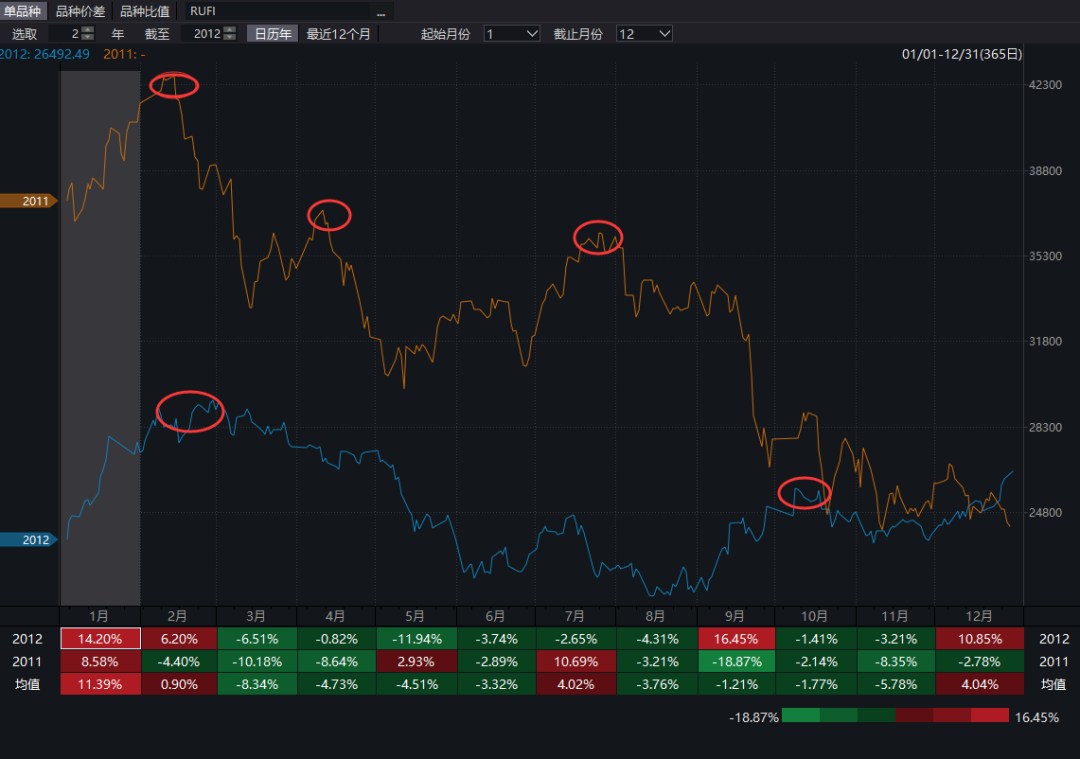Click the ellipsis button beside RUFI

coord(381,11)
